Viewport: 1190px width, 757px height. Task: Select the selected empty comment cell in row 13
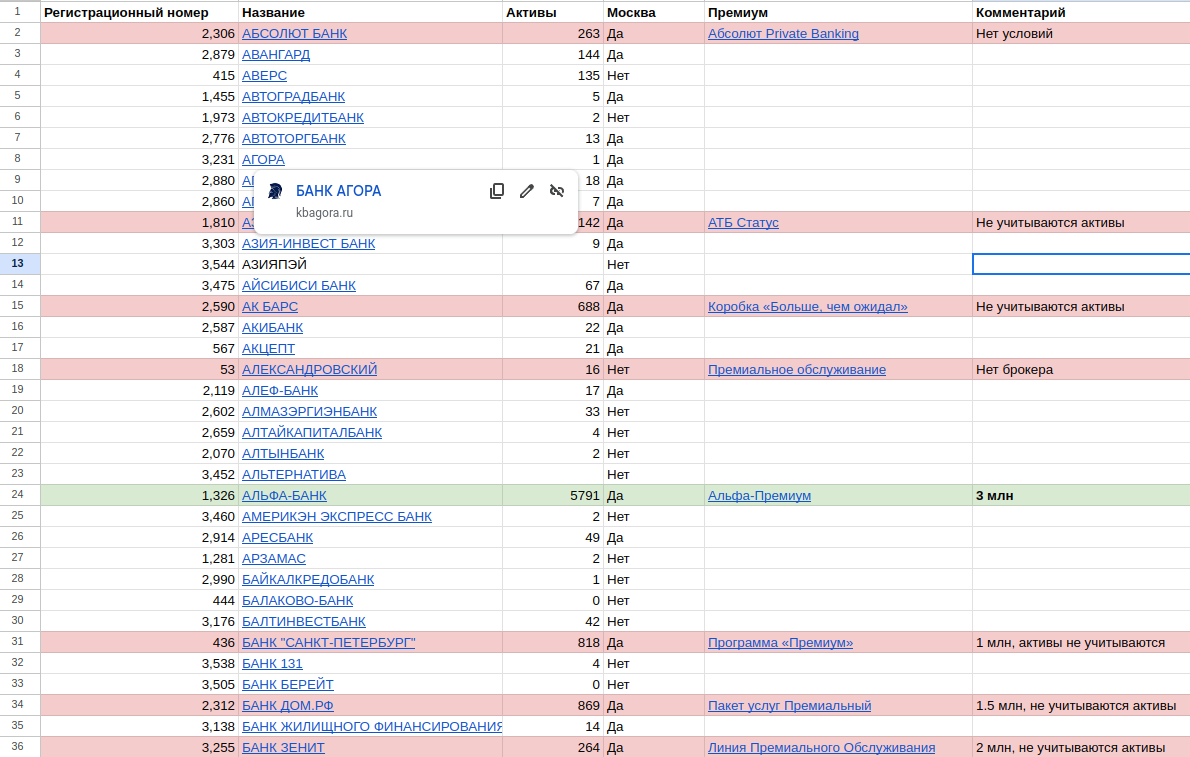[x=1081, y=264]
